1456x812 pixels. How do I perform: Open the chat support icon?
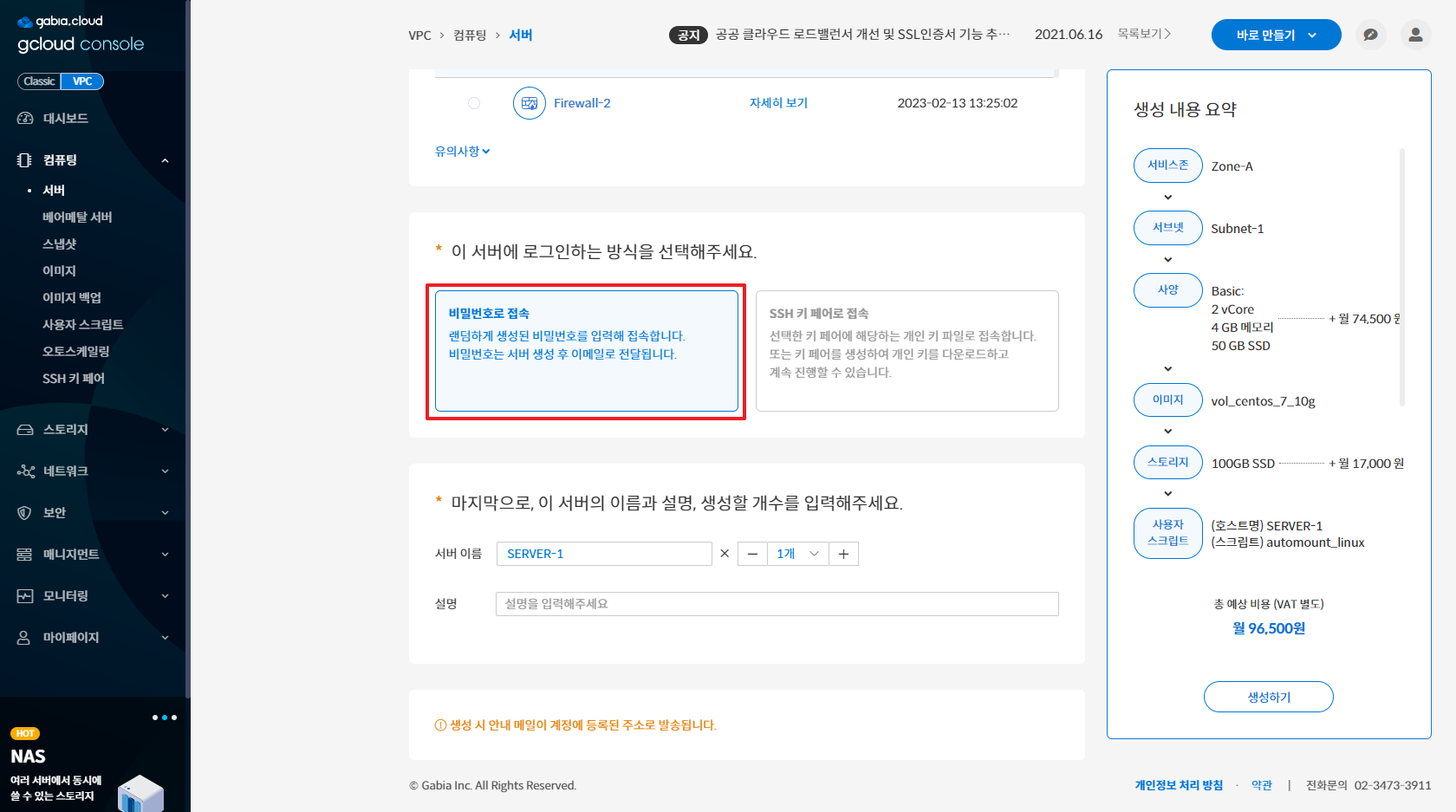pos(1370,35)
